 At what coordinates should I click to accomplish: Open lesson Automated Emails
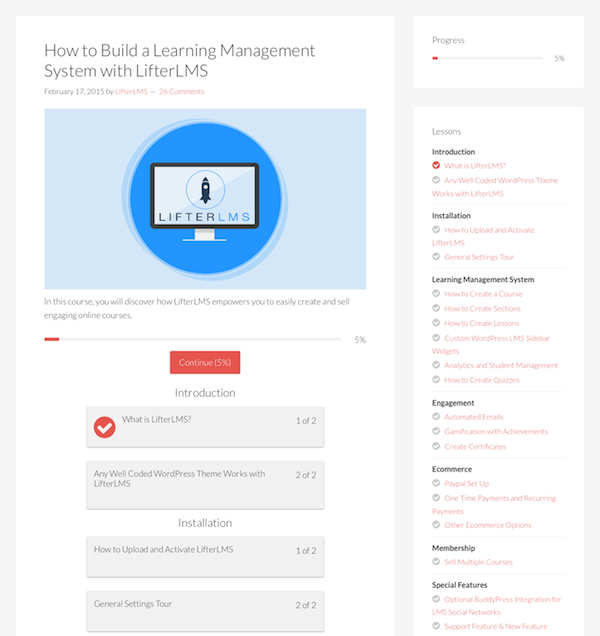tap(473, 417)
